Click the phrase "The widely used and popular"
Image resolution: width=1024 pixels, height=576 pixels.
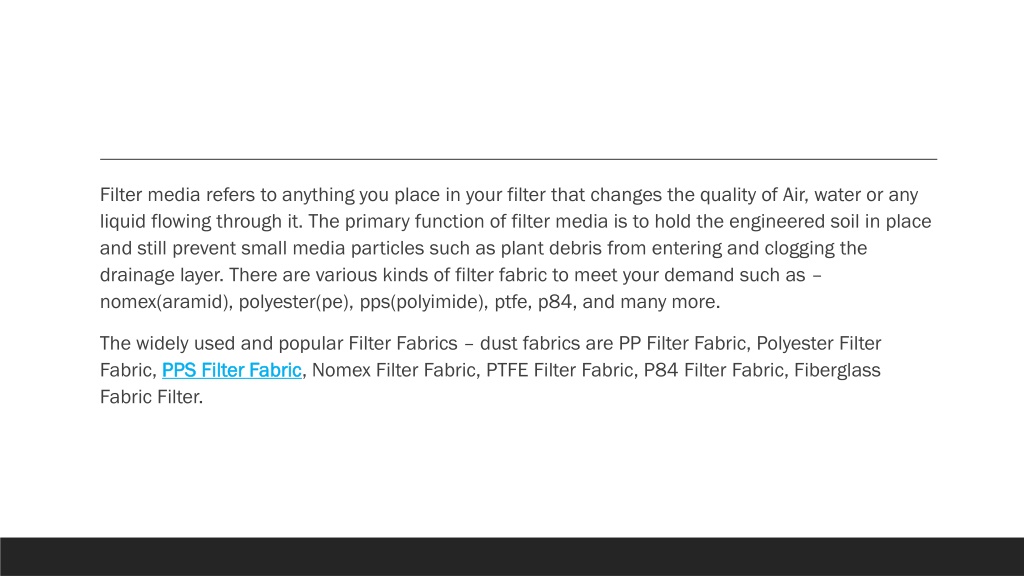pos(221,344)
